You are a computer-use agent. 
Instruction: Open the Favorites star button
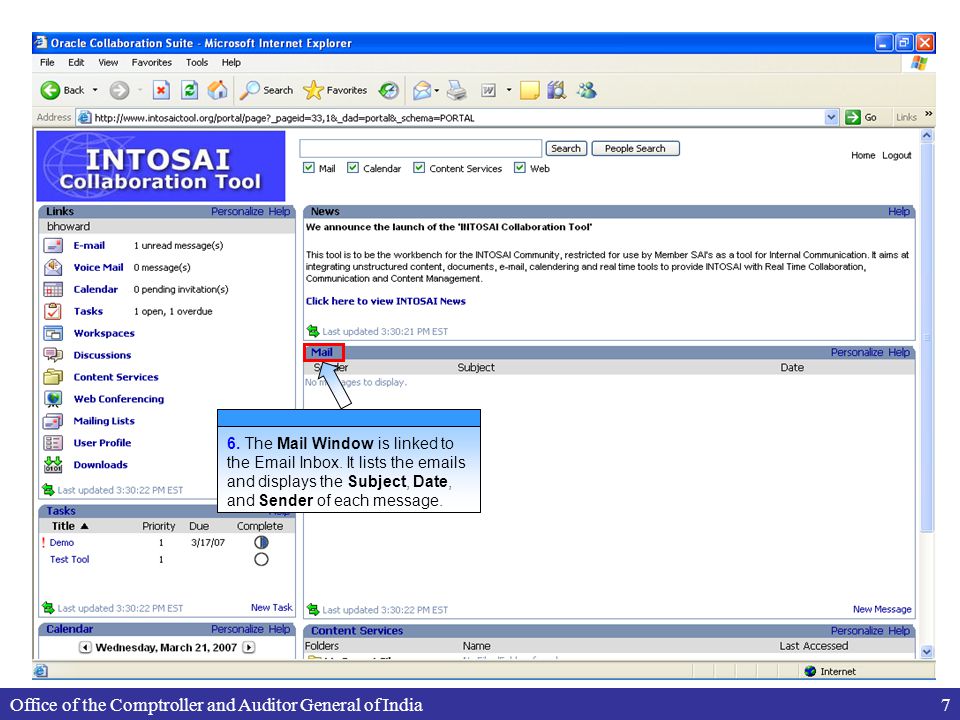pyautogui.click(x=335, y=91)
